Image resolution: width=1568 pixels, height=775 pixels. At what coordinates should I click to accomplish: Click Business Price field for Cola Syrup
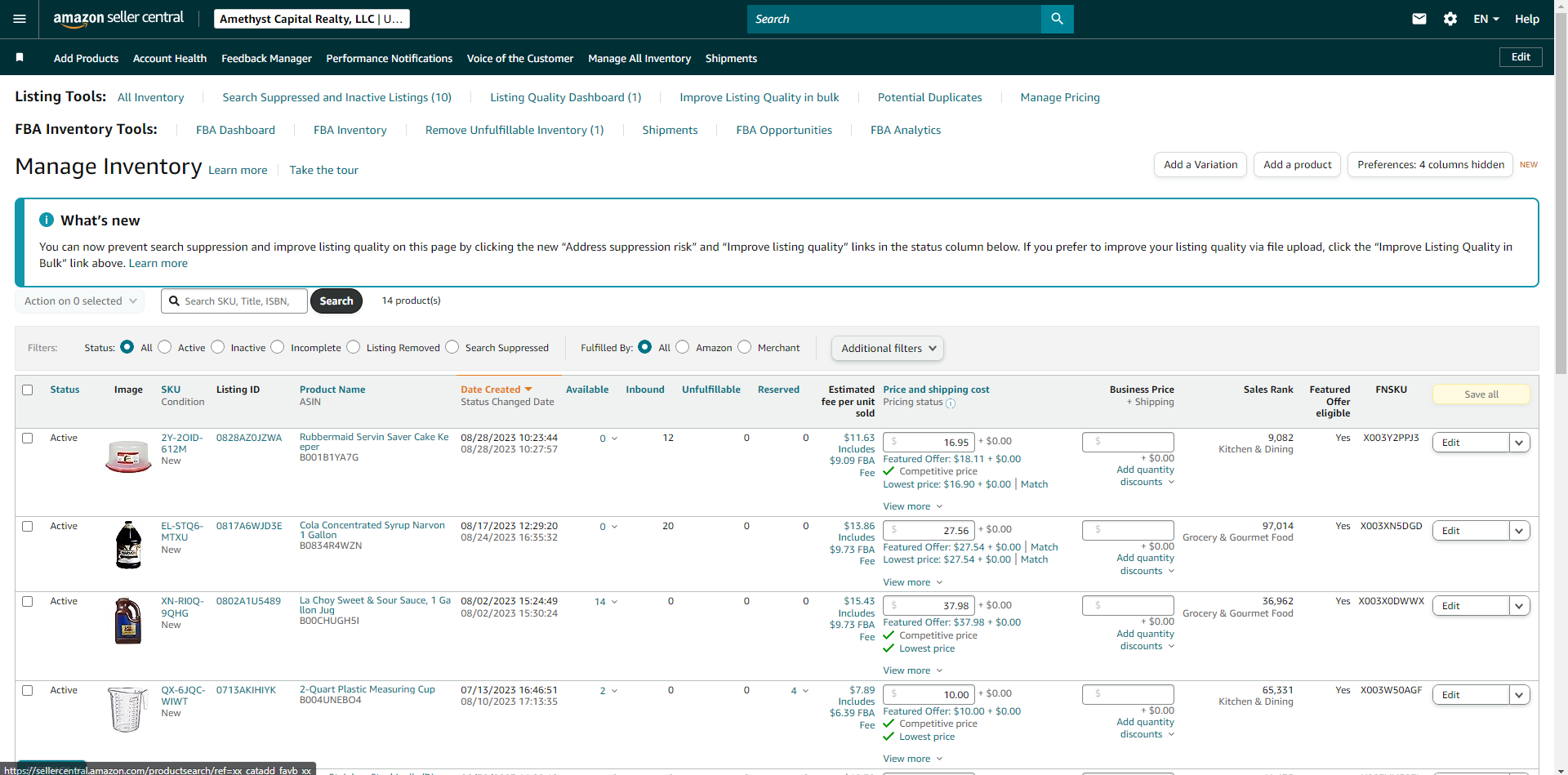tap(1128, 531)
